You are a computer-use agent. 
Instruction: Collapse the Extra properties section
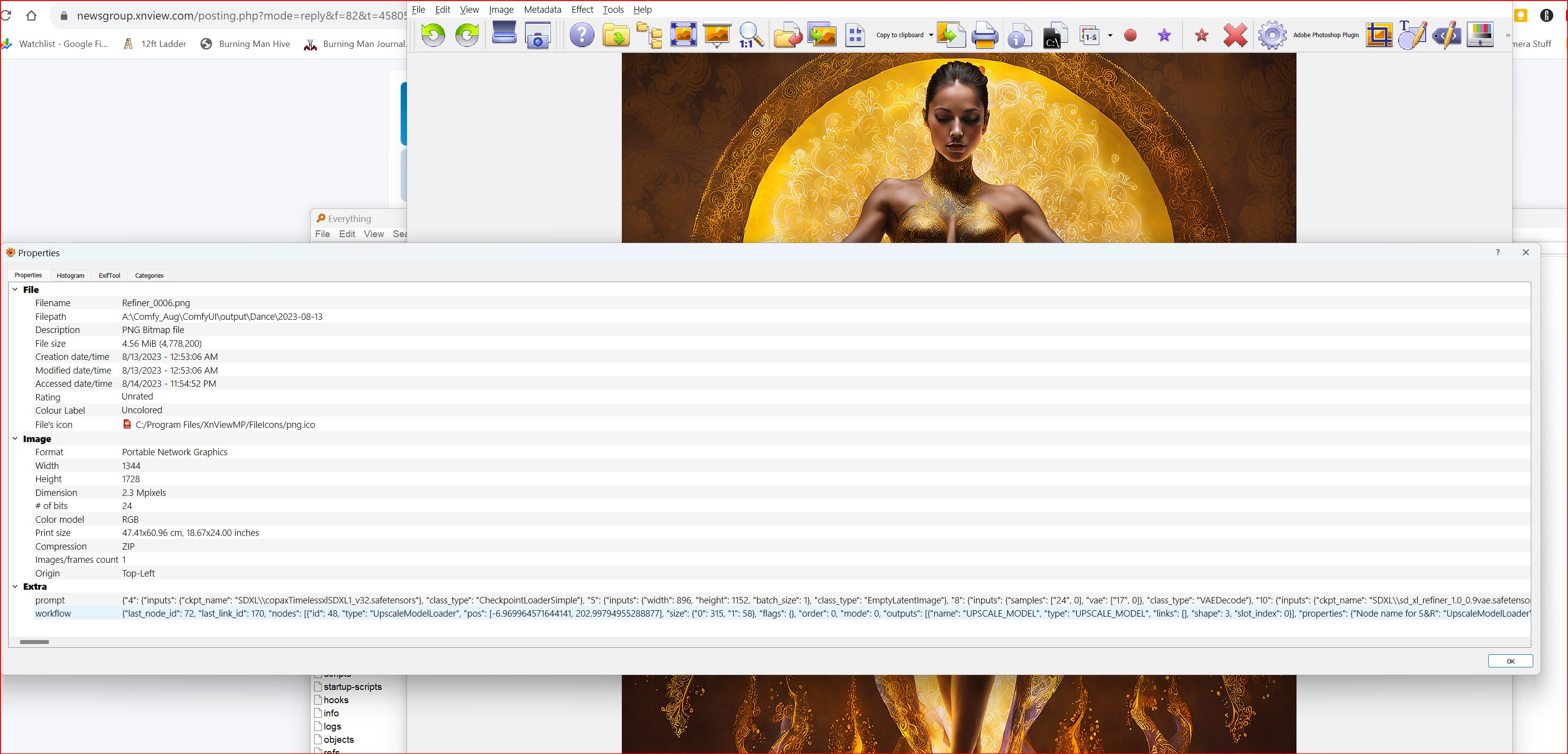(15, 587)
